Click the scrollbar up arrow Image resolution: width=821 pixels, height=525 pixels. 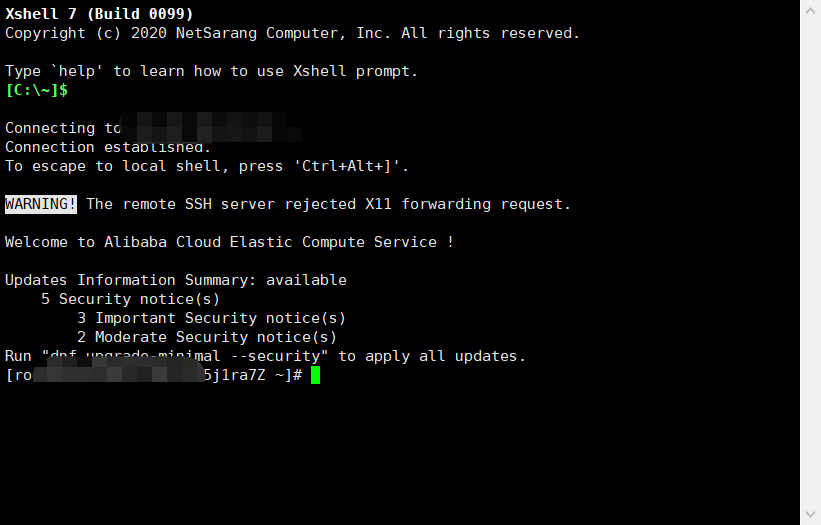[810, 10]
